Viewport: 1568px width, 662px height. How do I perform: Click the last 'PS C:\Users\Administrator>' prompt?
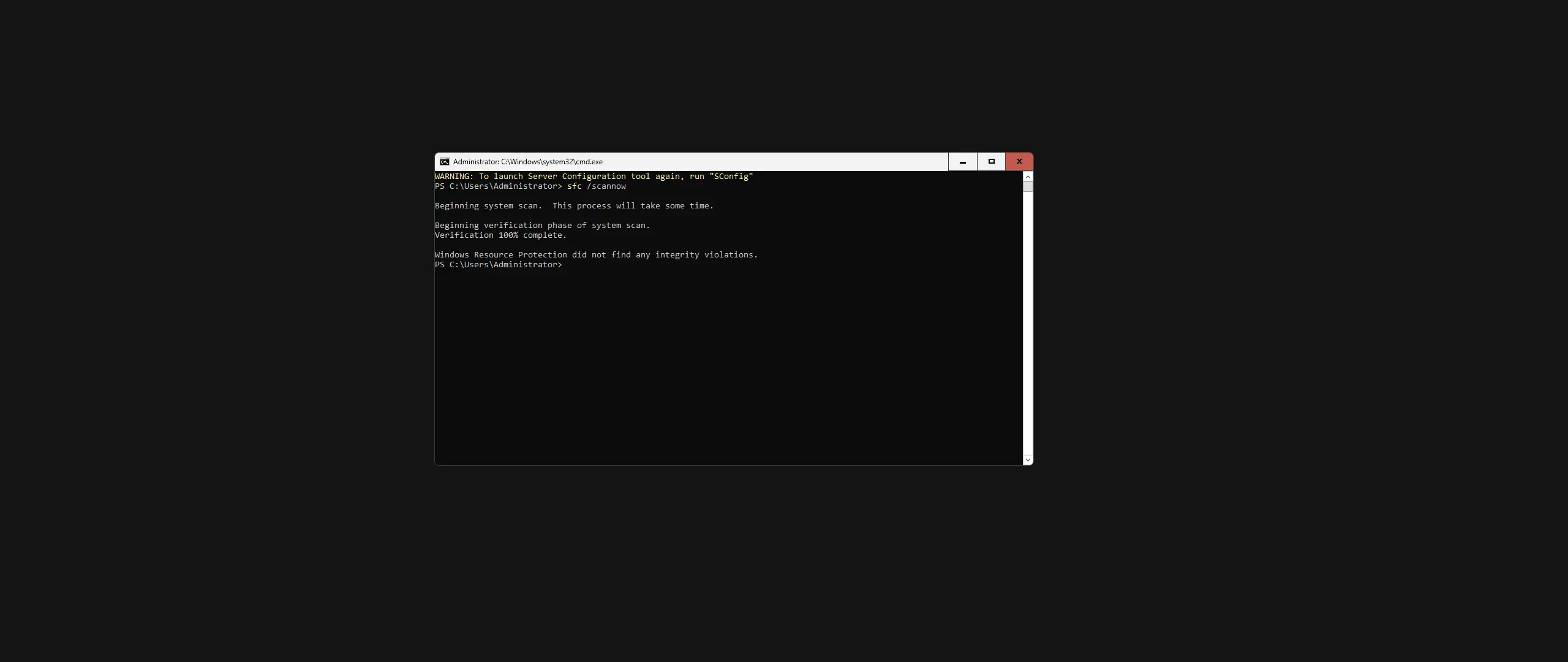pyautogui.click(x=498, y=265)
